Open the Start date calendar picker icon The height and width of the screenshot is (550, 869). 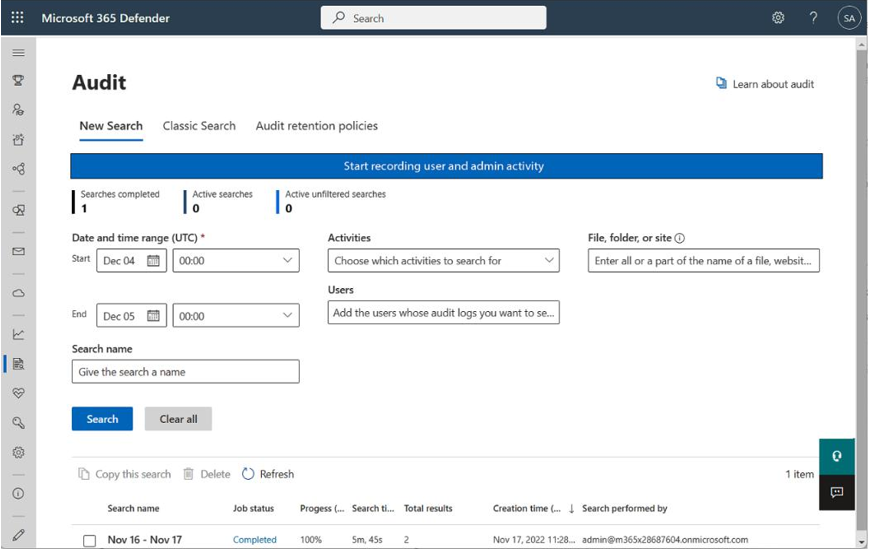(153, 261)
